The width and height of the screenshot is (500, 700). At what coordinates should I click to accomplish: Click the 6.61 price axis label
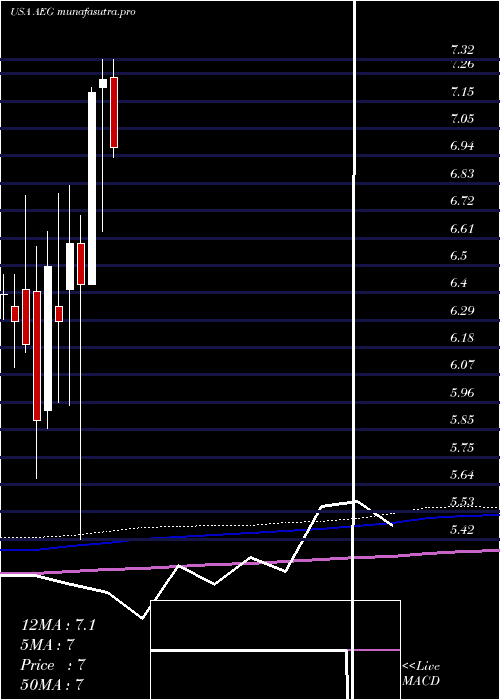(x=462, y=229)
